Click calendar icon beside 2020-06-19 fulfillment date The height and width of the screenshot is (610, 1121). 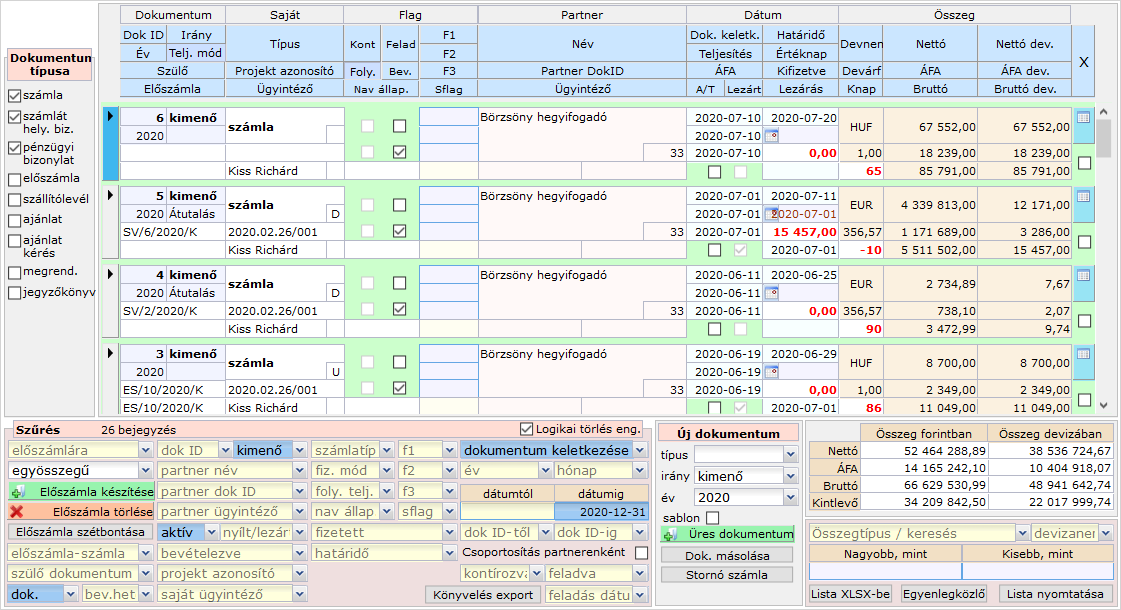pos(770,372)
